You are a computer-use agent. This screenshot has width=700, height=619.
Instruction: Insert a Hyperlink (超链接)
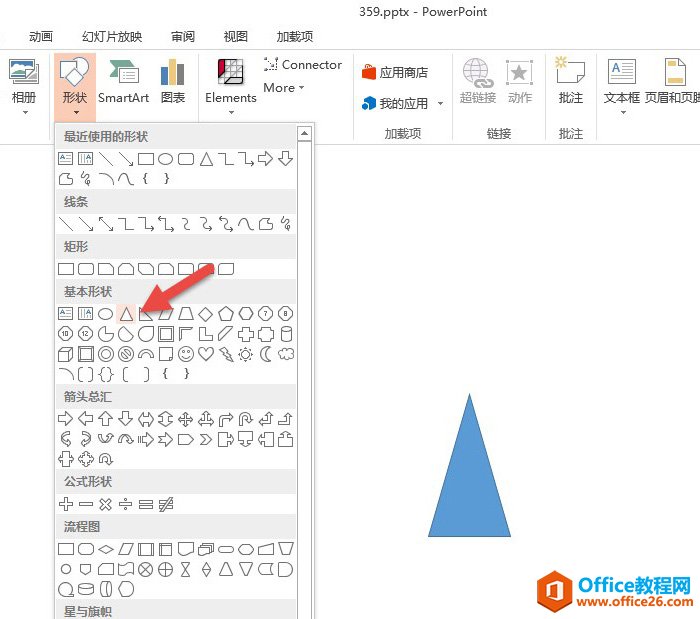478,81
